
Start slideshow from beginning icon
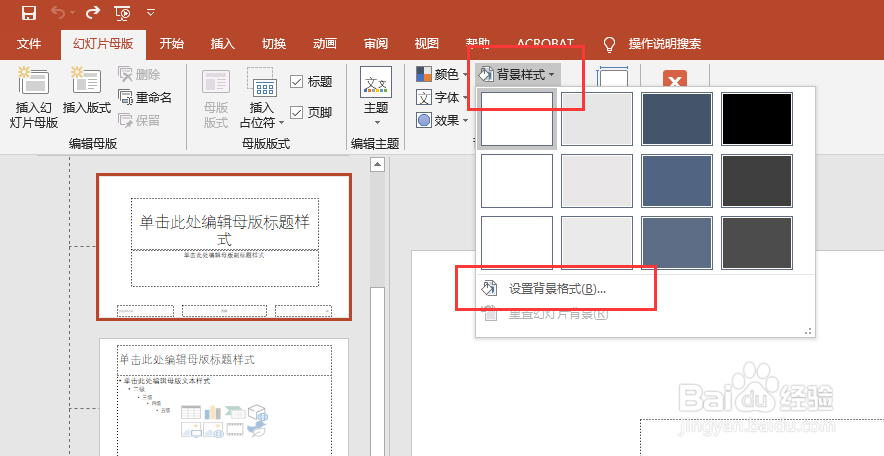coord(122,12)
